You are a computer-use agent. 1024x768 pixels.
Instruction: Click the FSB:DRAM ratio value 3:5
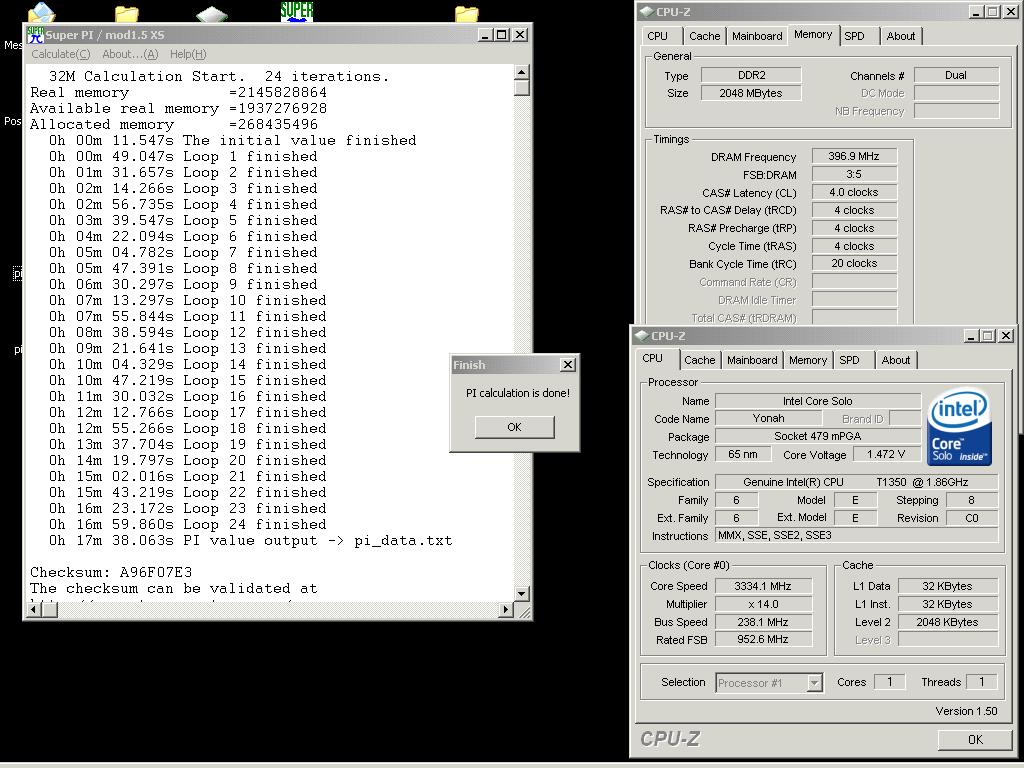(x=854, y=174)
